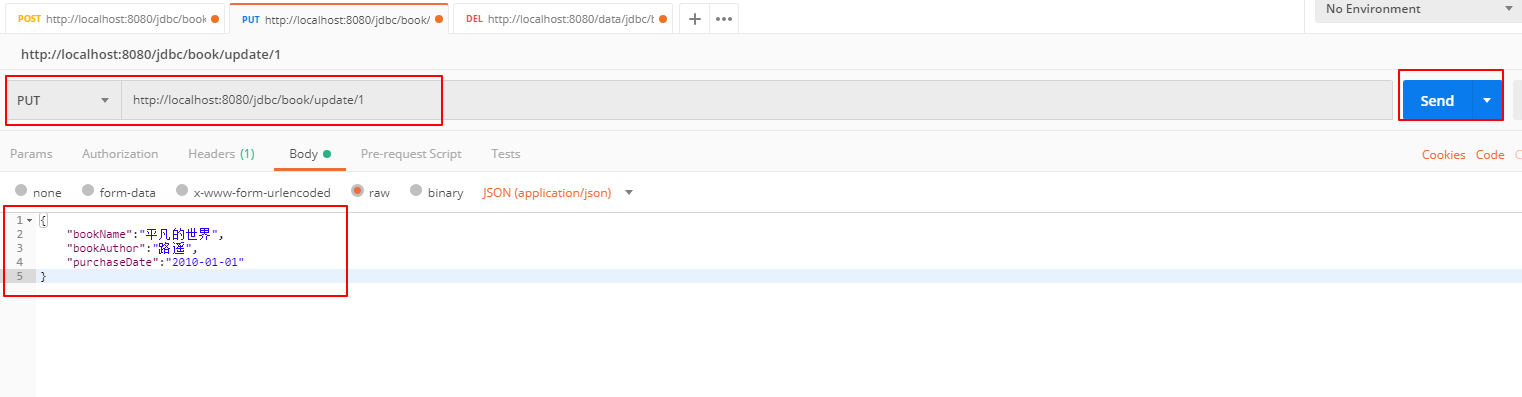Click the Send dropdown arrow
The image size is (1522, 397).
coord(1487,100)
